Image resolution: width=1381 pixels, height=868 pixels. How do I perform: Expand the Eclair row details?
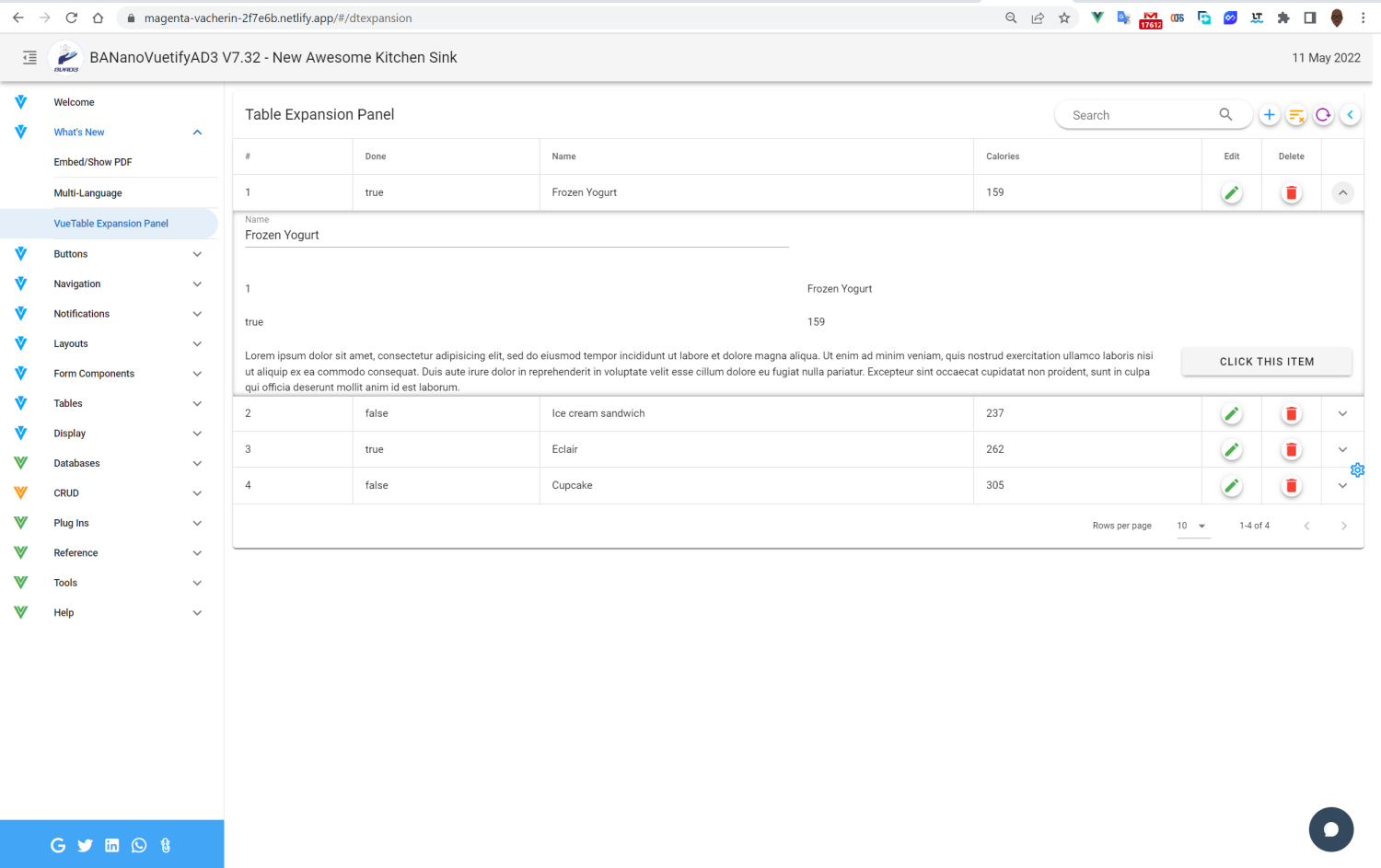point(1342,449)
